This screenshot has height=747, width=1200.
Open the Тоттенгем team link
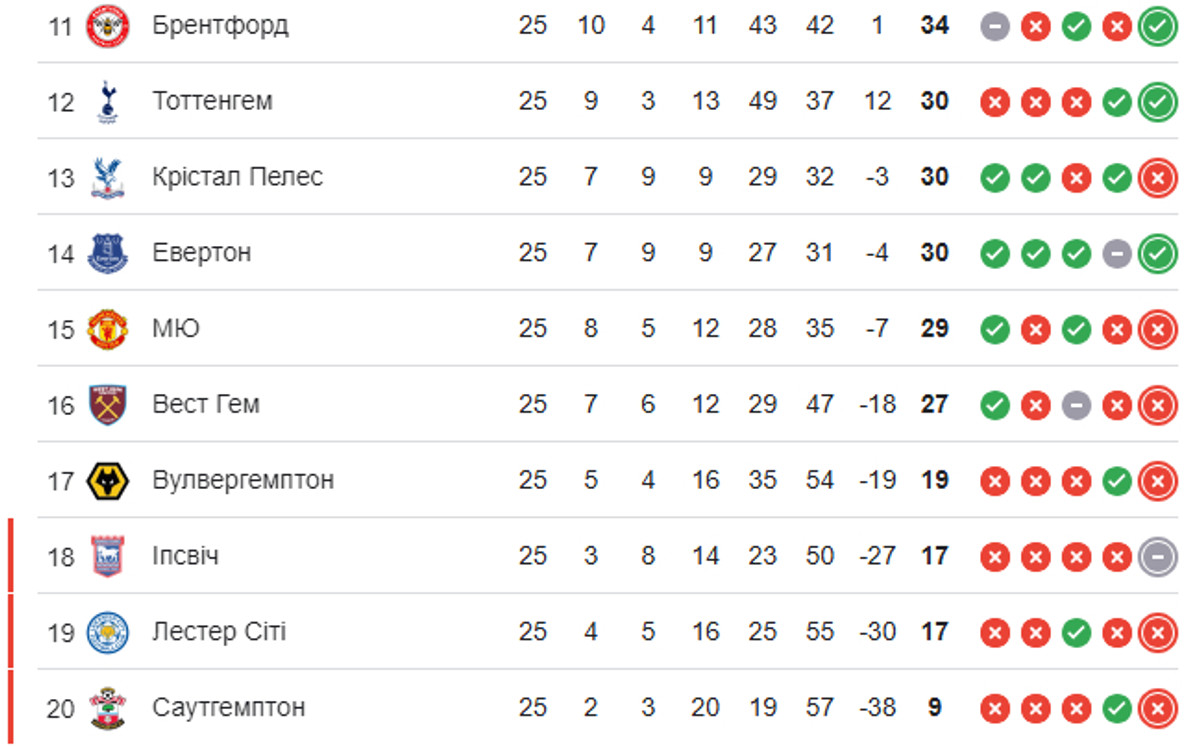click(212, 101)
